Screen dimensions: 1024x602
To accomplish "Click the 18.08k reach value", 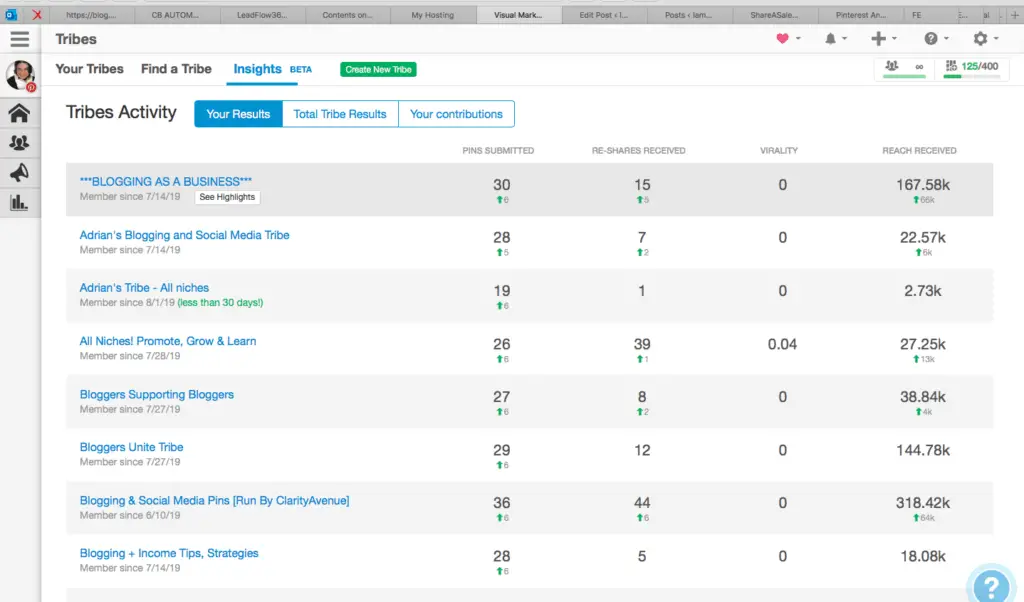I will (923, 556).
